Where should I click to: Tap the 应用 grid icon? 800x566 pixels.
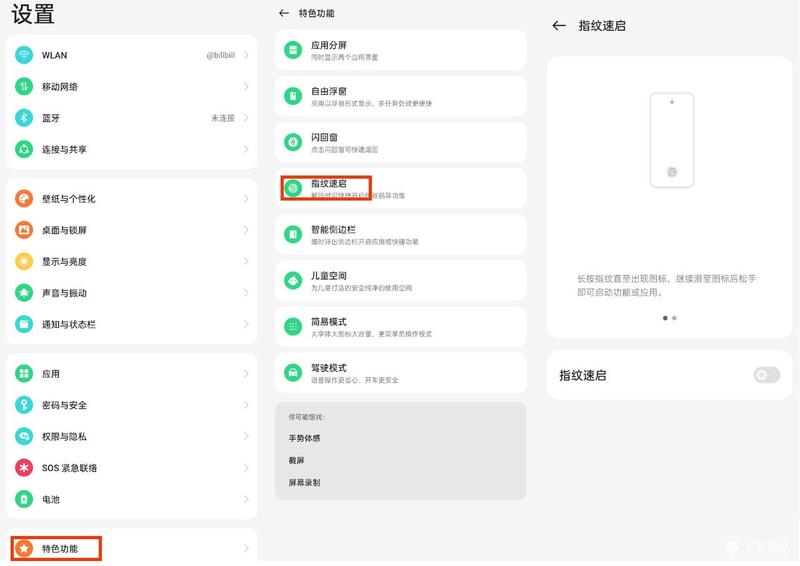24,374
